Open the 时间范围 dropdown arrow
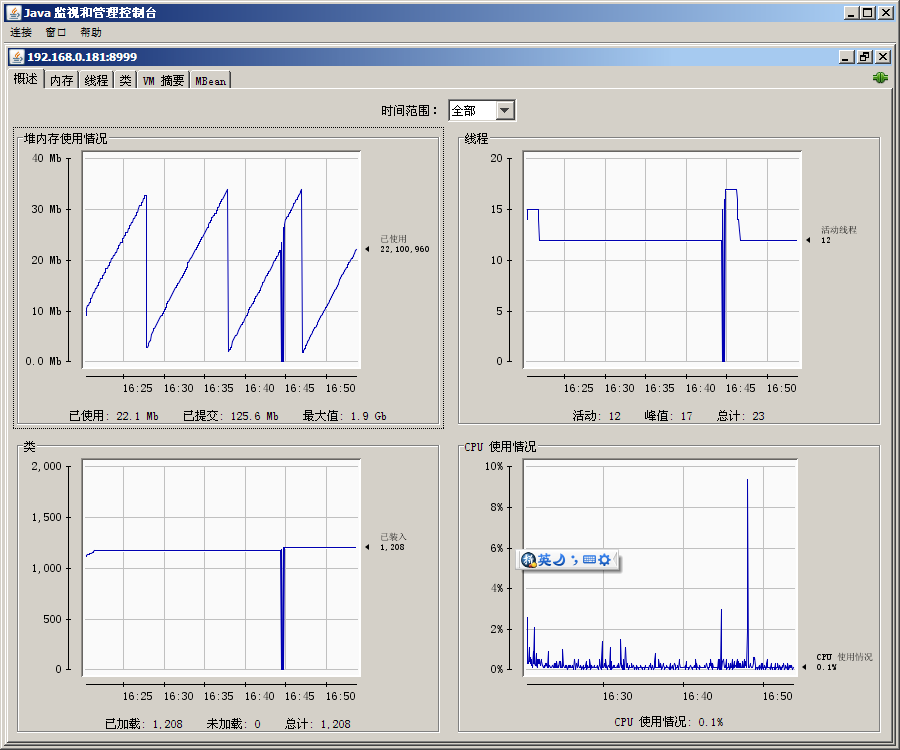The width and height of the screenshot is (900, 750). point(505,111)
